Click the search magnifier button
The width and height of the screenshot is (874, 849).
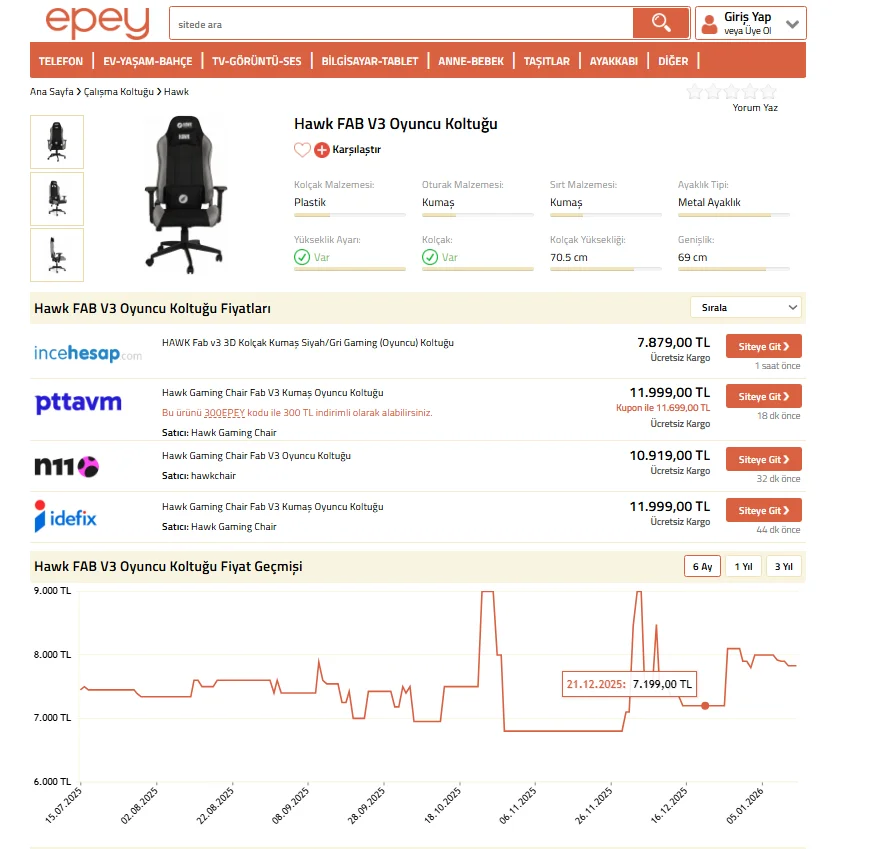click(x=661, y=23)
